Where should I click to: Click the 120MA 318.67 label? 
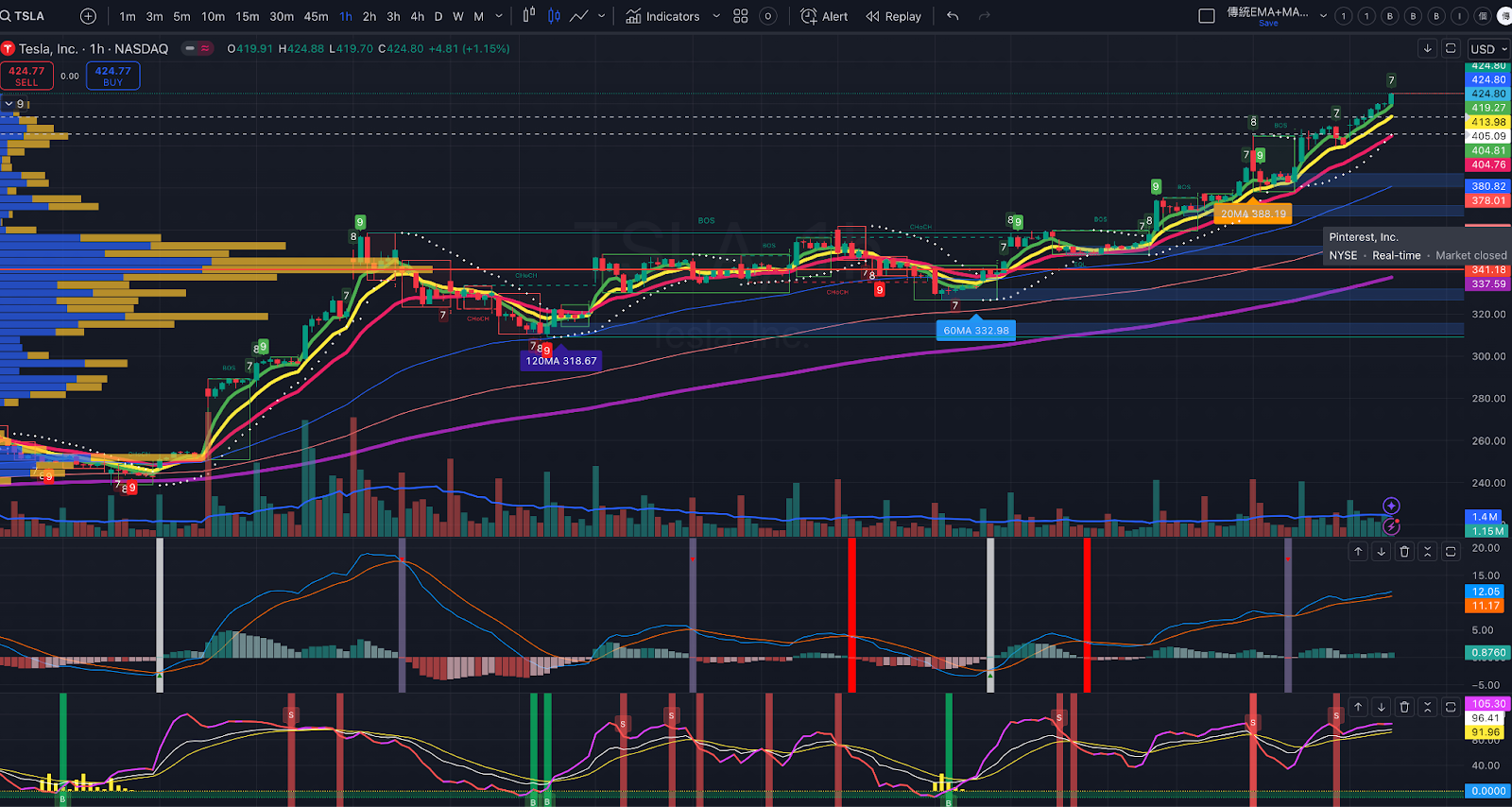(561, 361)
